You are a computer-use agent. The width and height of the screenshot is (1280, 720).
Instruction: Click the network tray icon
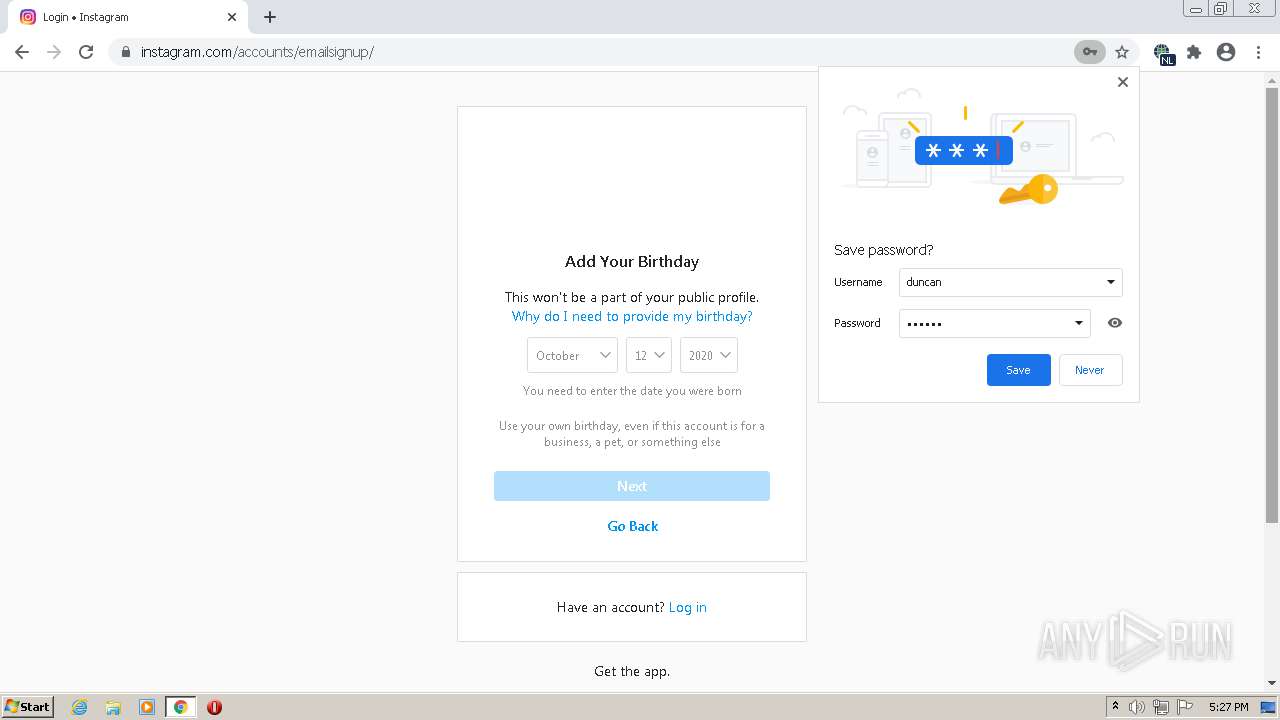(1161, 707)
